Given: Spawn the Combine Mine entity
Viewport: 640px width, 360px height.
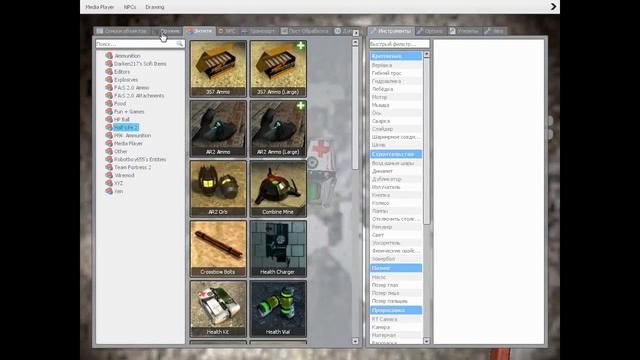Looking at the screenshot, I should point(278,189).
